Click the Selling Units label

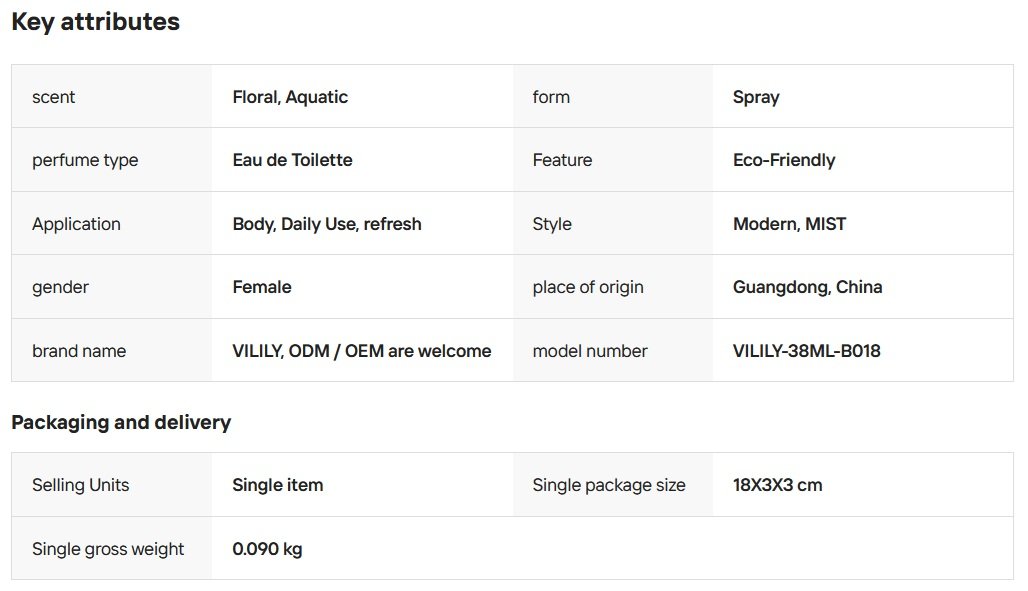pos(80,485)
